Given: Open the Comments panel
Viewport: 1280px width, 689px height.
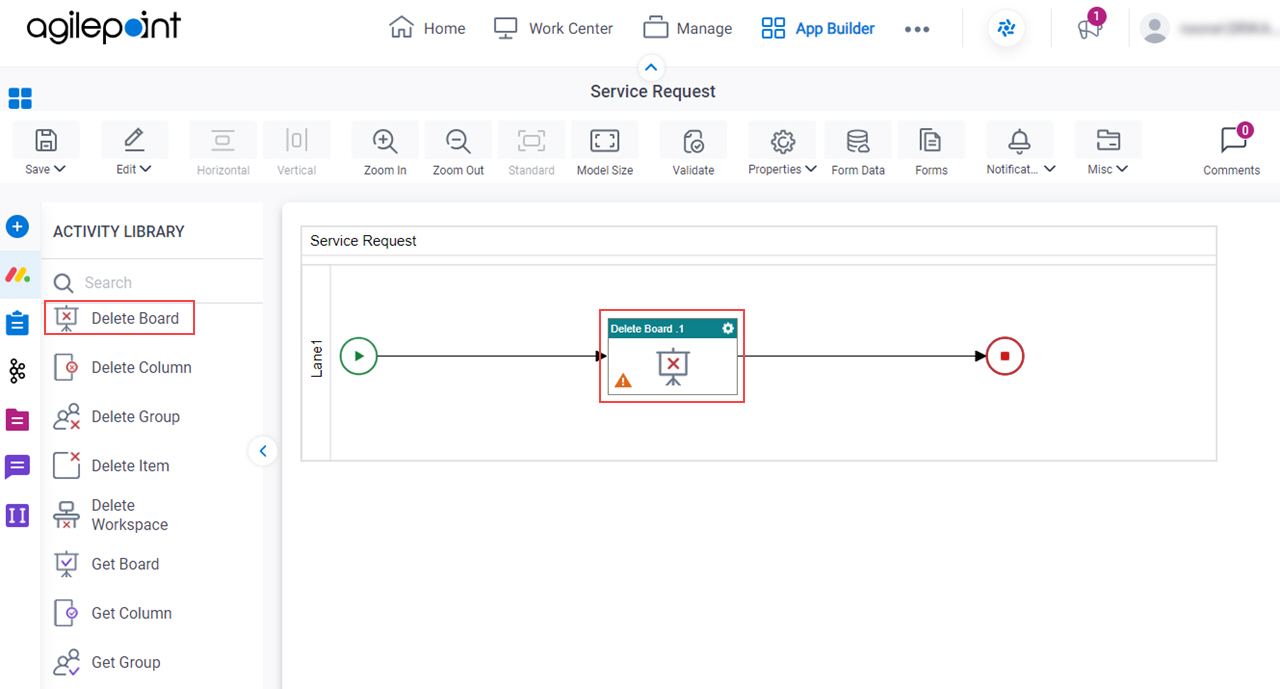Looking at the screenshot, I should [1232, 151].
